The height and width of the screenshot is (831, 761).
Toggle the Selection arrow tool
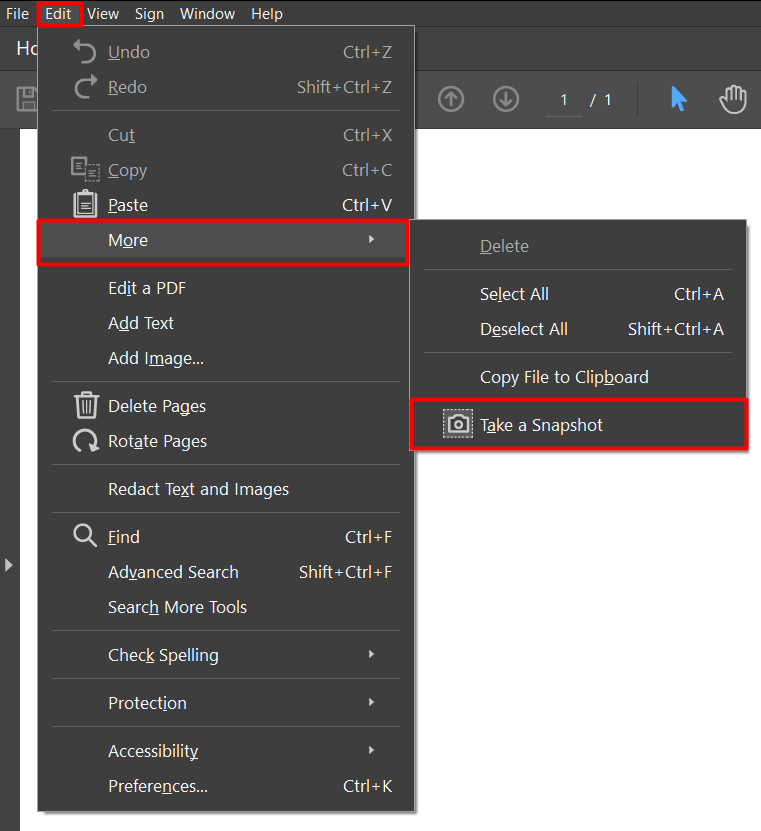pos(679,100)
